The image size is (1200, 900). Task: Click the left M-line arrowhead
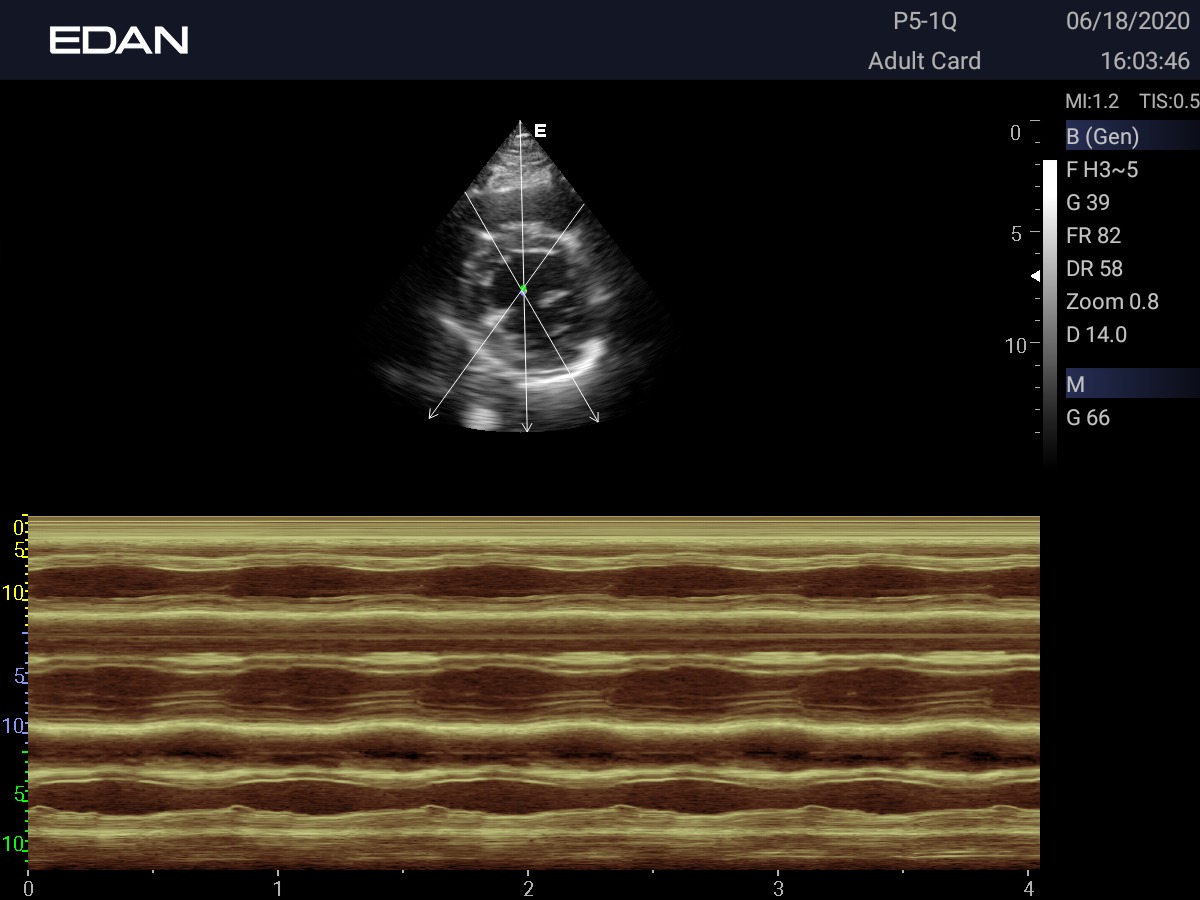coord(432,415)
